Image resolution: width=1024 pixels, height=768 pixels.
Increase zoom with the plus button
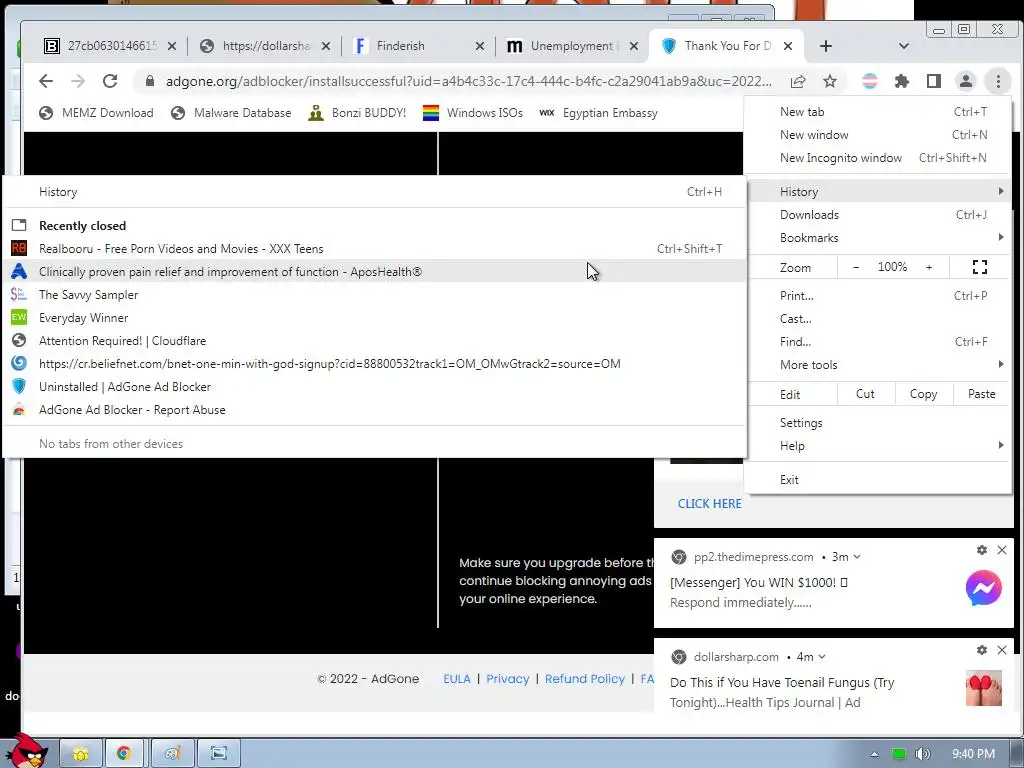[929, 267]
